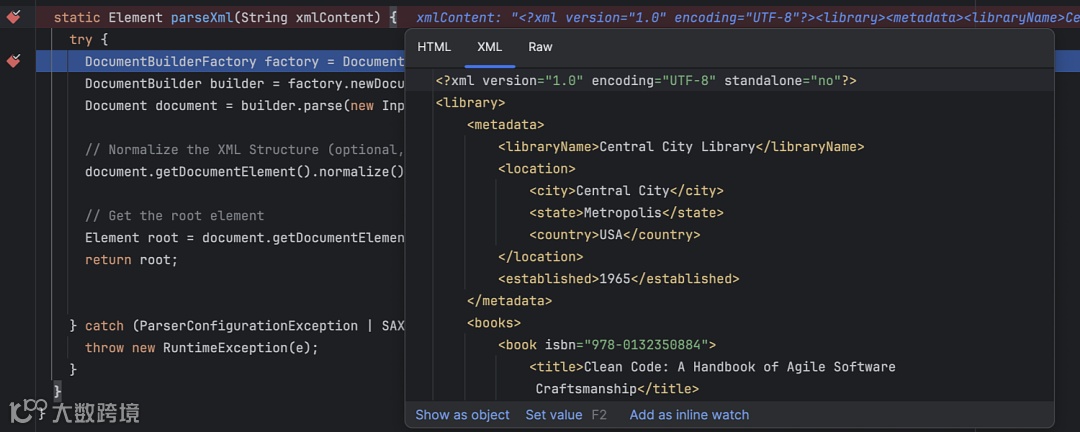Click the <metadata> opening tag

point(506,125)
